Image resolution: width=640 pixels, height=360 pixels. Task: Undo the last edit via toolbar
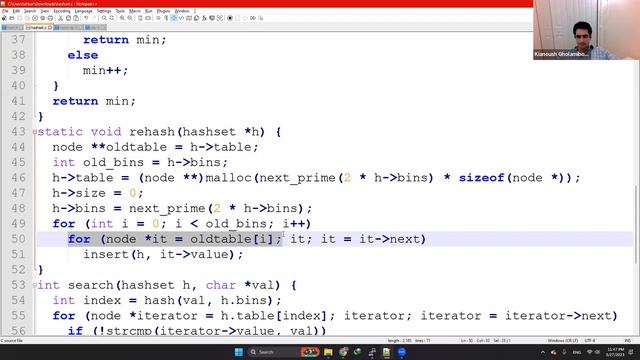coord(86,18)
